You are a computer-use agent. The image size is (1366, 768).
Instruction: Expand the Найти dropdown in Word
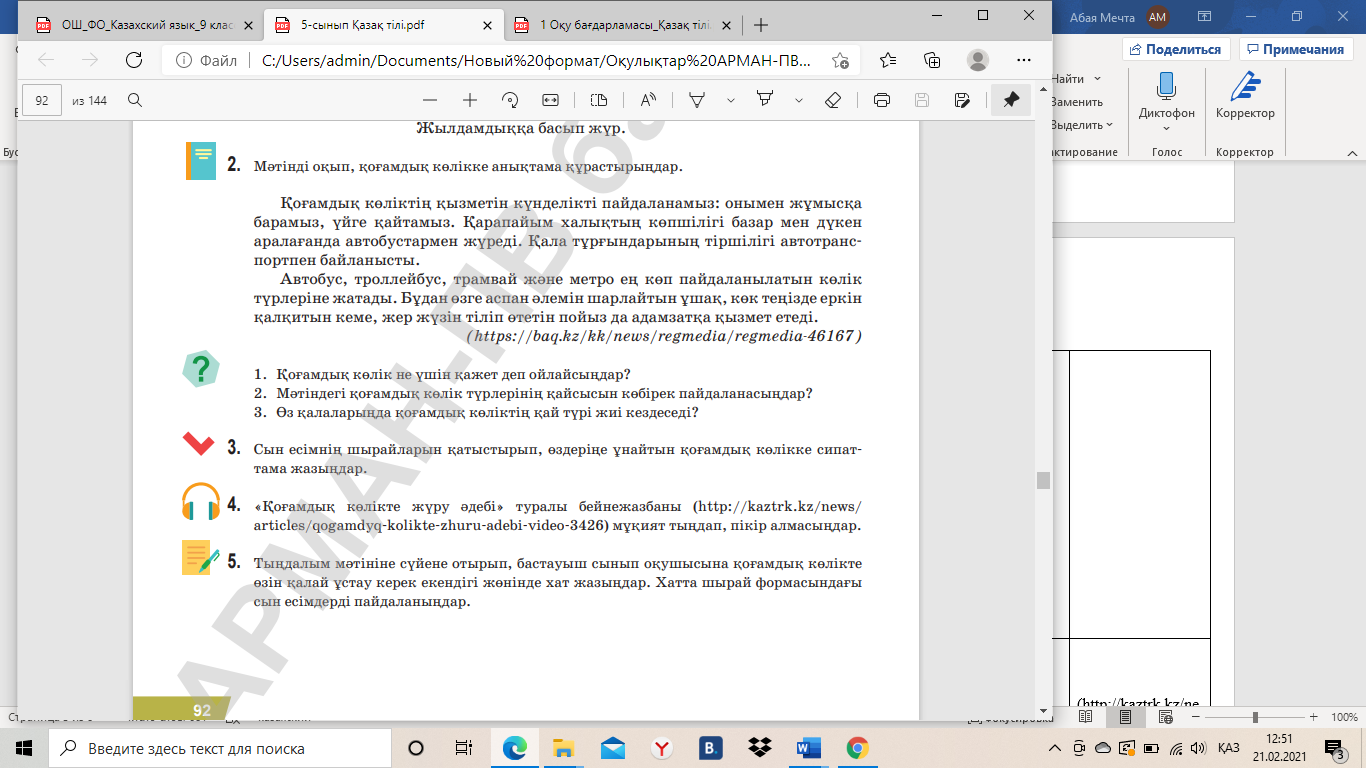pyautogui.click(x=1097, y=79)
